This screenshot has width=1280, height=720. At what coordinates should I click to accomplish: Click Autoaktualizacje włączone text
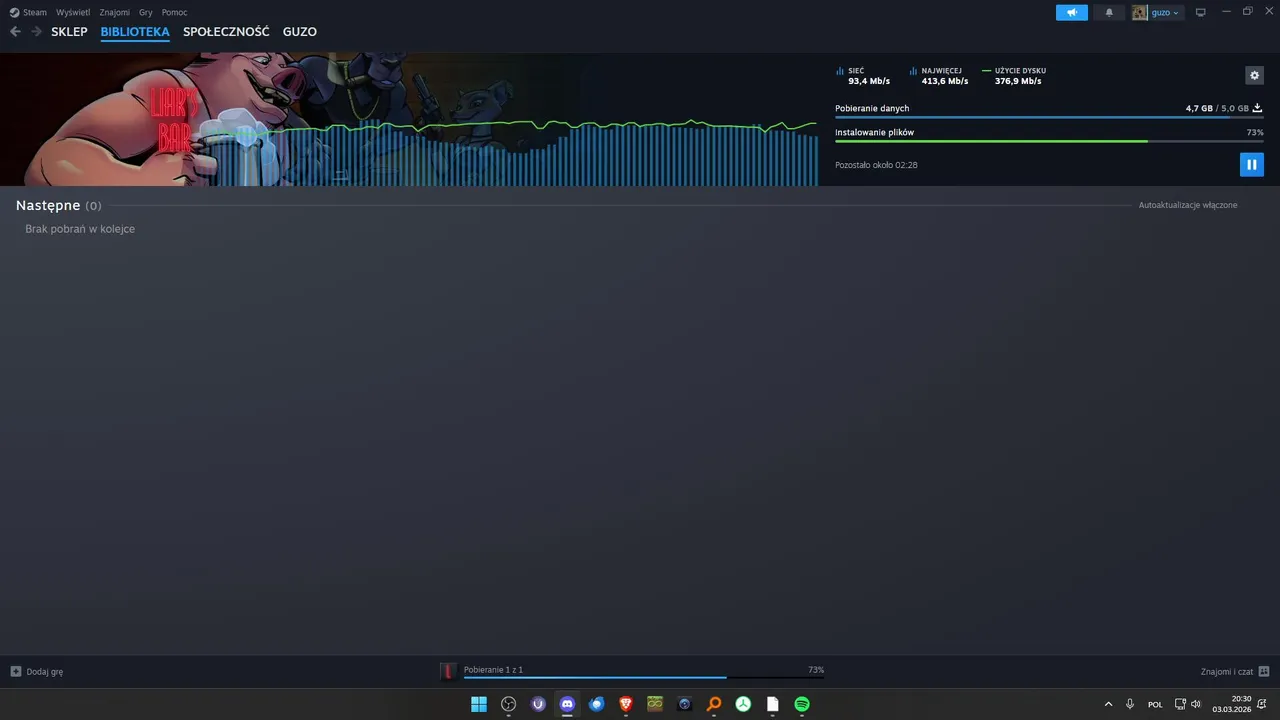coord(1188,205)
